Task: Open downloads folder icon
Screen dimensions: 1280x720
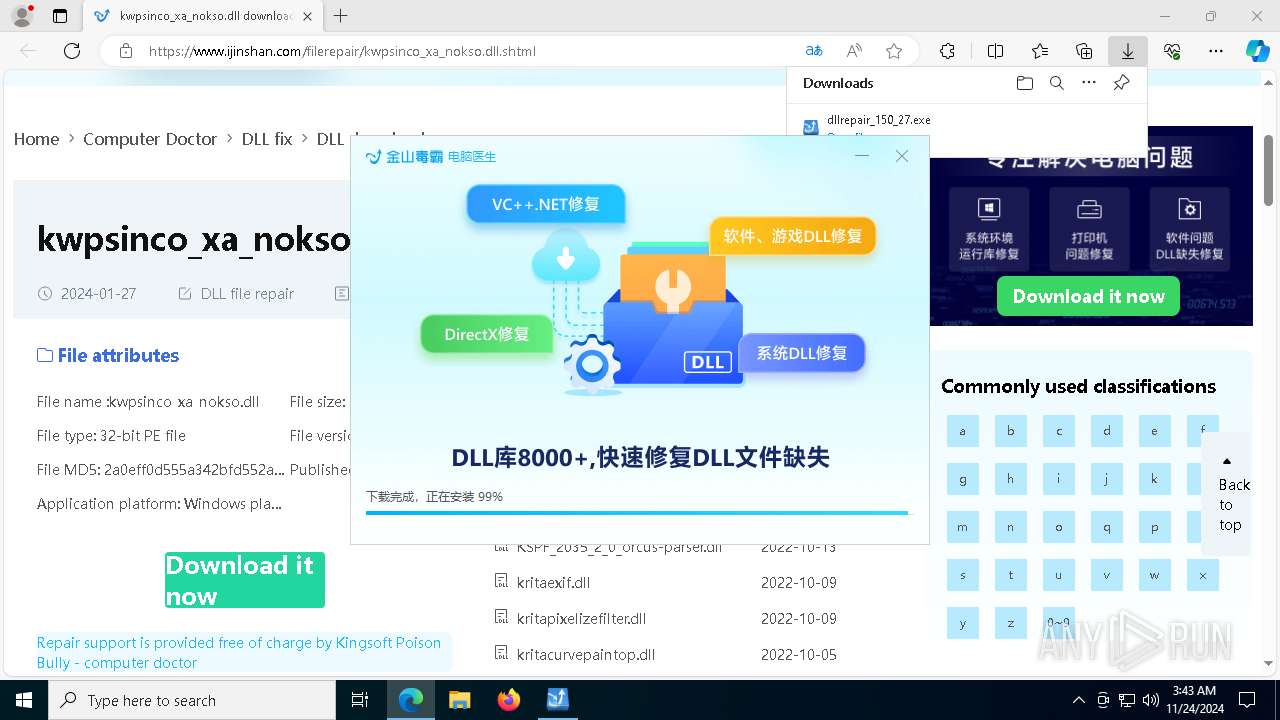Action: [1024, 83]
